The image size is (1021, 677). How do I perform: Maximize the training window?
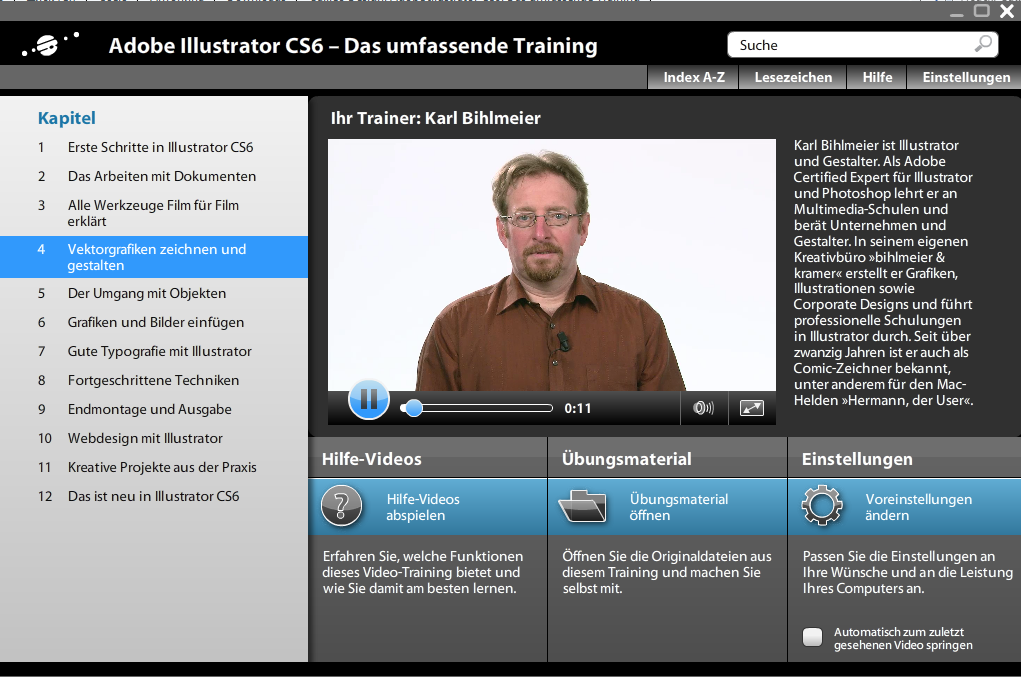981,10
